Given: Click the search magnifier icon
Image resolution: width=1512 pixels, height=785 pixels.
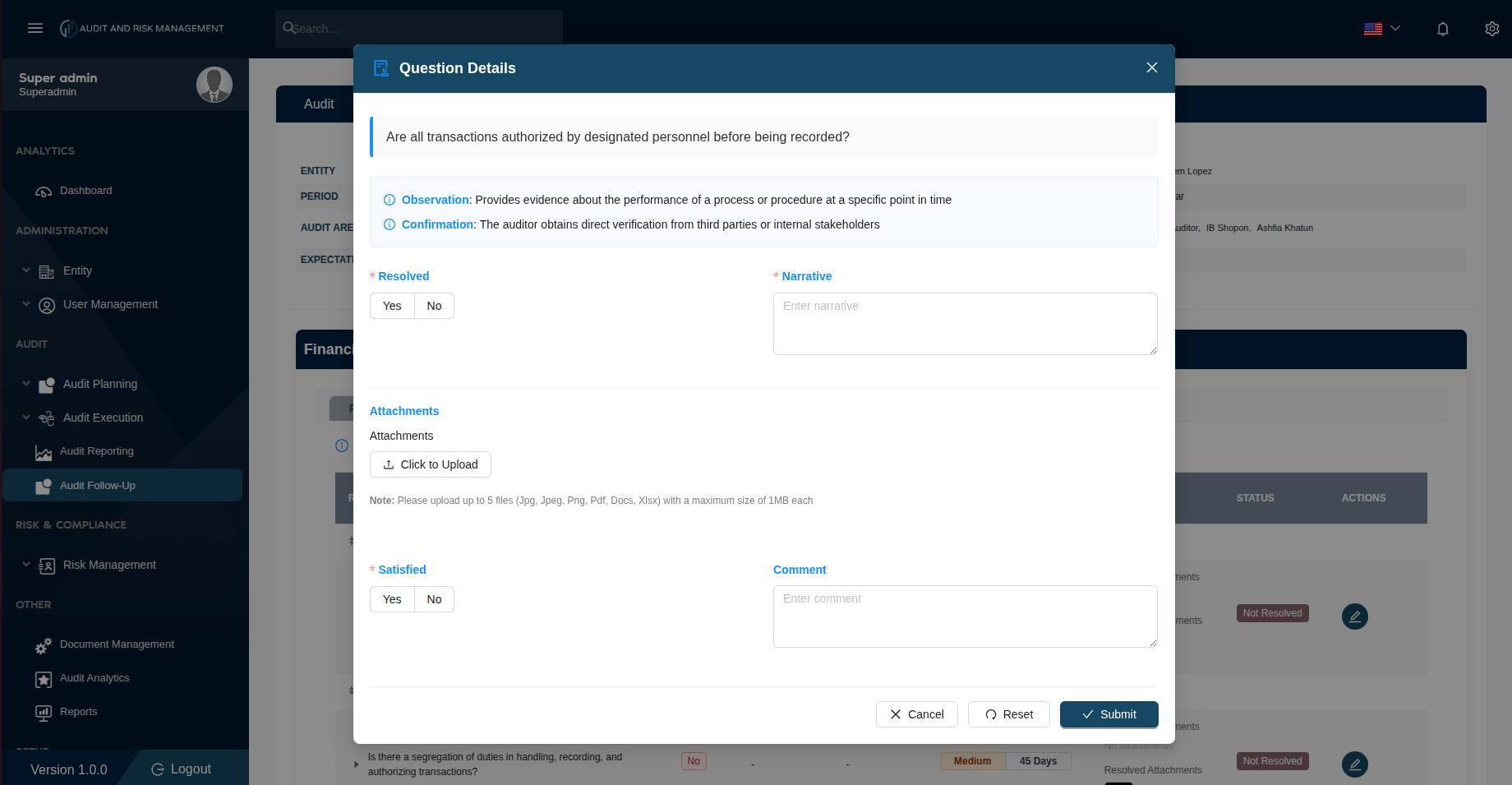Looking at the screenshot, I should (x=289, y=28).
